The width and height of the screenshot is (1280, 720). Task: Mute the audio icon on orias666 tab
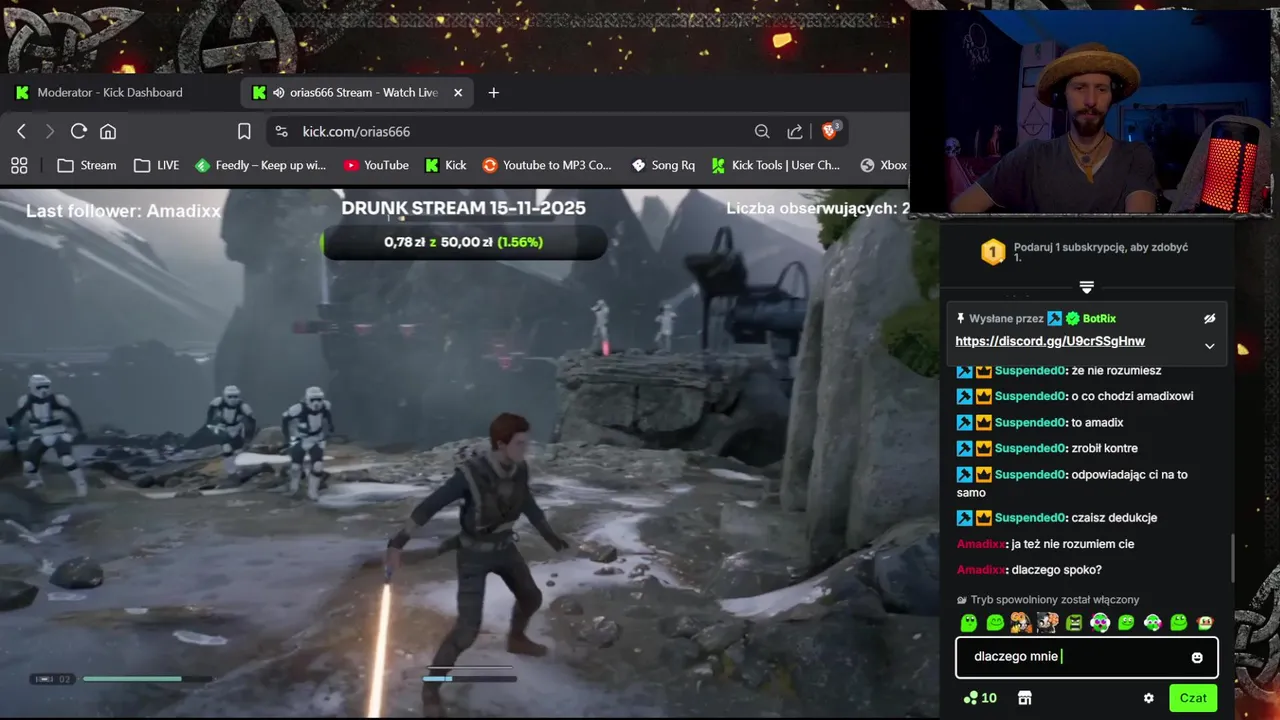pos(279,92)
